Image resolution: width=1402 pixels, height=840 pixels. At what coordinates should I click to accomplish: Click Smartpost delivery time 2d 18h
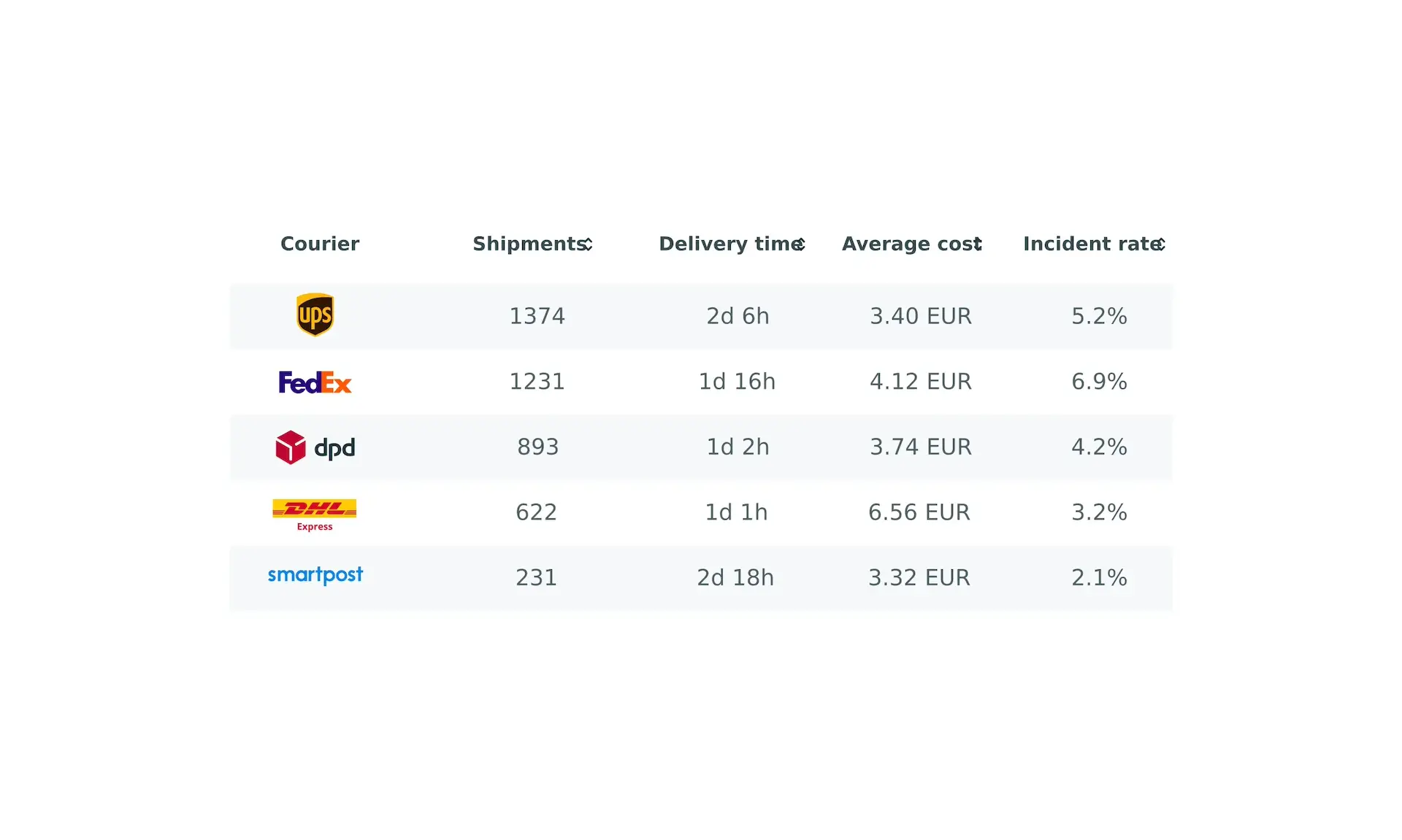tap(735, 577)
